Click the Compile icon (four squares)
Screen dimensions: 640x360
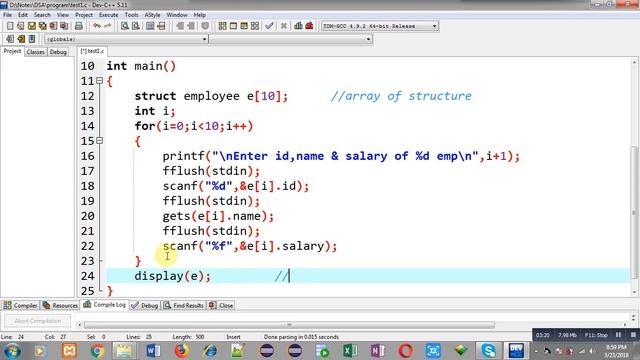pyautogui.click(x=222, y=26)
